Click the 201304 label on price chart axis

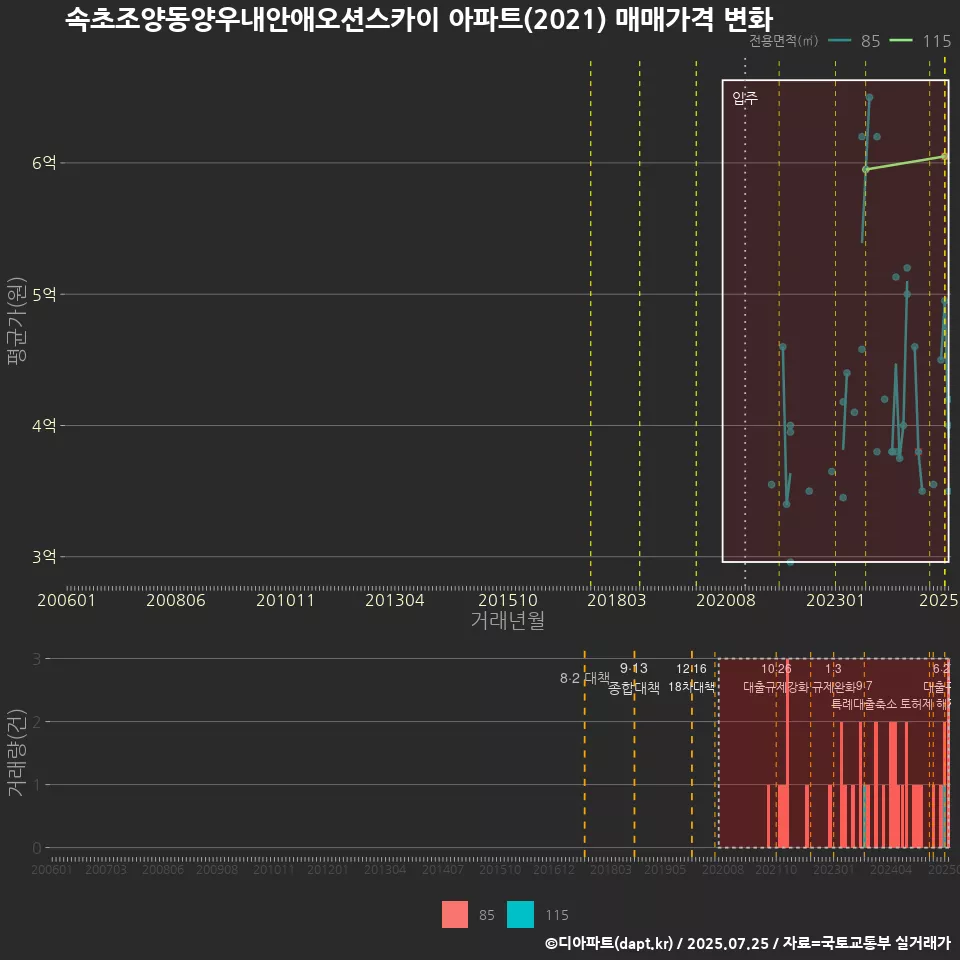tap(394, 600)
